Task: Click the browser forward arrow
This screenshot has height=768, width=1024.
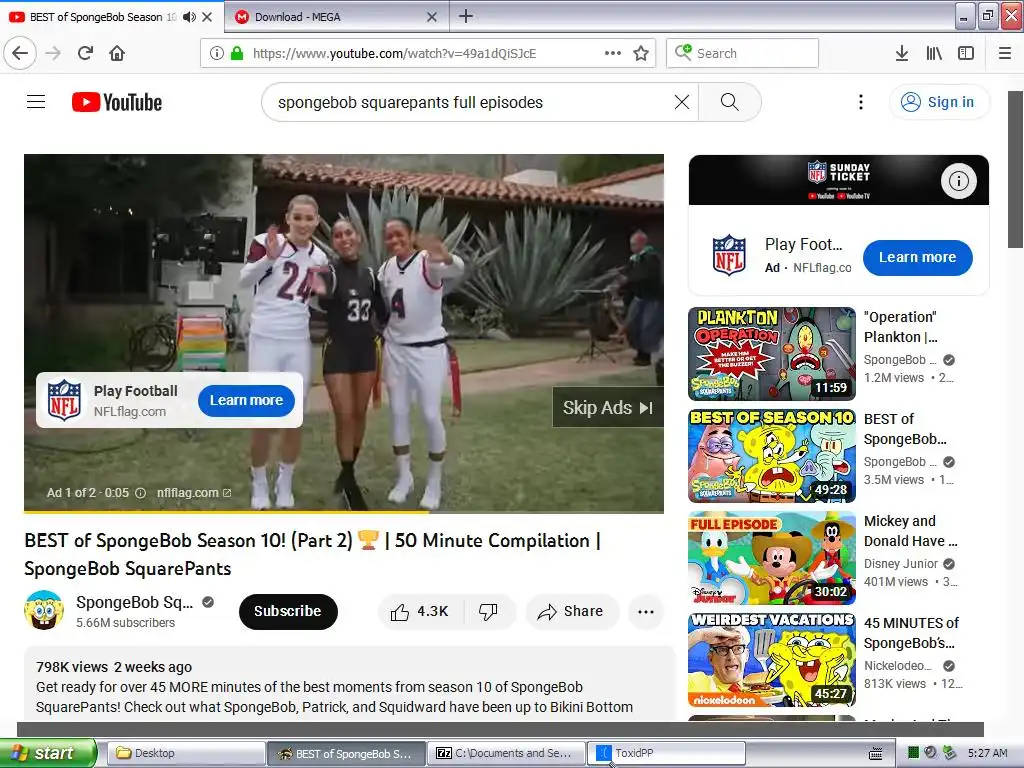Action: (54, 53)
